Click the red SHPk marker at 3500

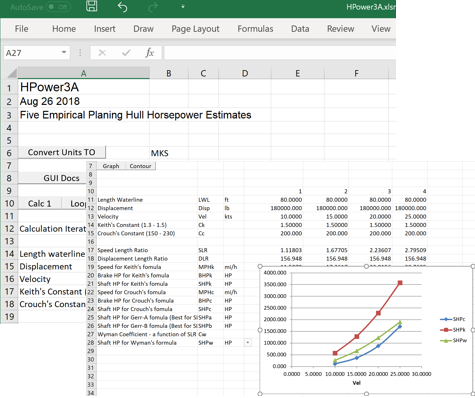tap(400, 283)
